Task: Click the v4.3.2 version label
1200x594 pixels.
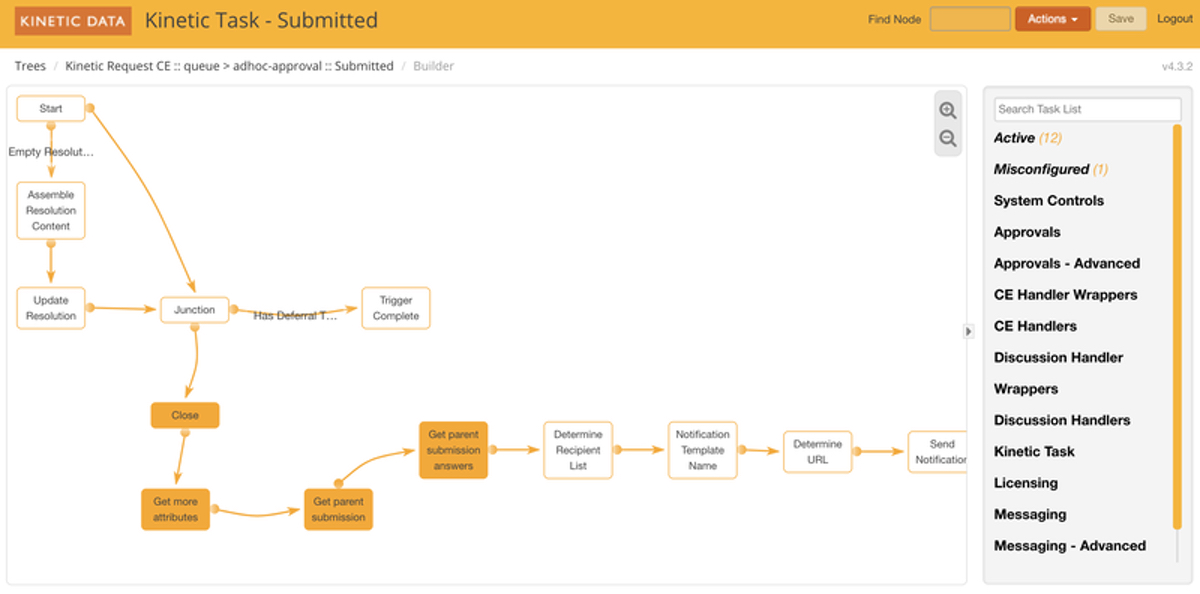Action: [1177, 67]
